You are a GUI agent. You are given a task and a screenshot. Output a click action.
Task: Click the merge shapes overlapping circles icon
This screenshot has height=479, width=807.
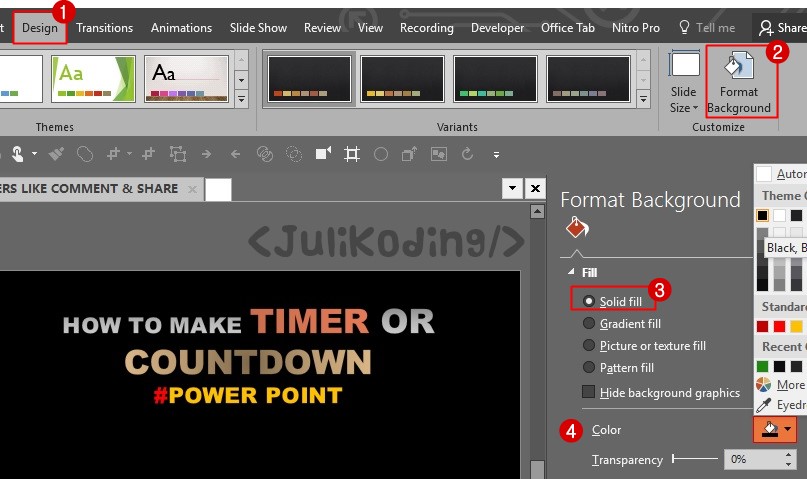click(x=265, y=154)
